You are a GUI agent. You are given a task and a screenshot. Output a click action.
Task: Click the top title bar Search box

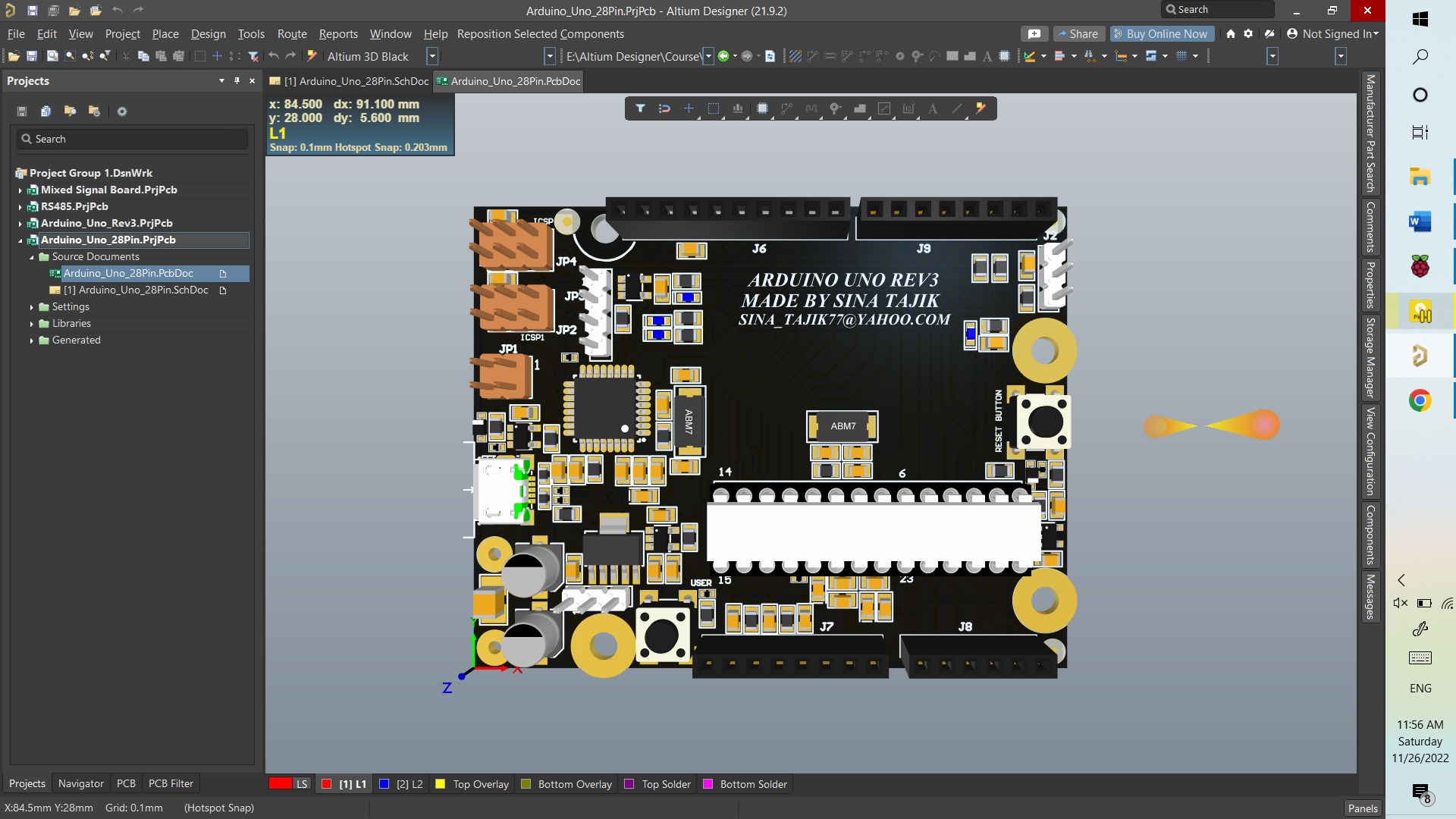coord(1217,10)
